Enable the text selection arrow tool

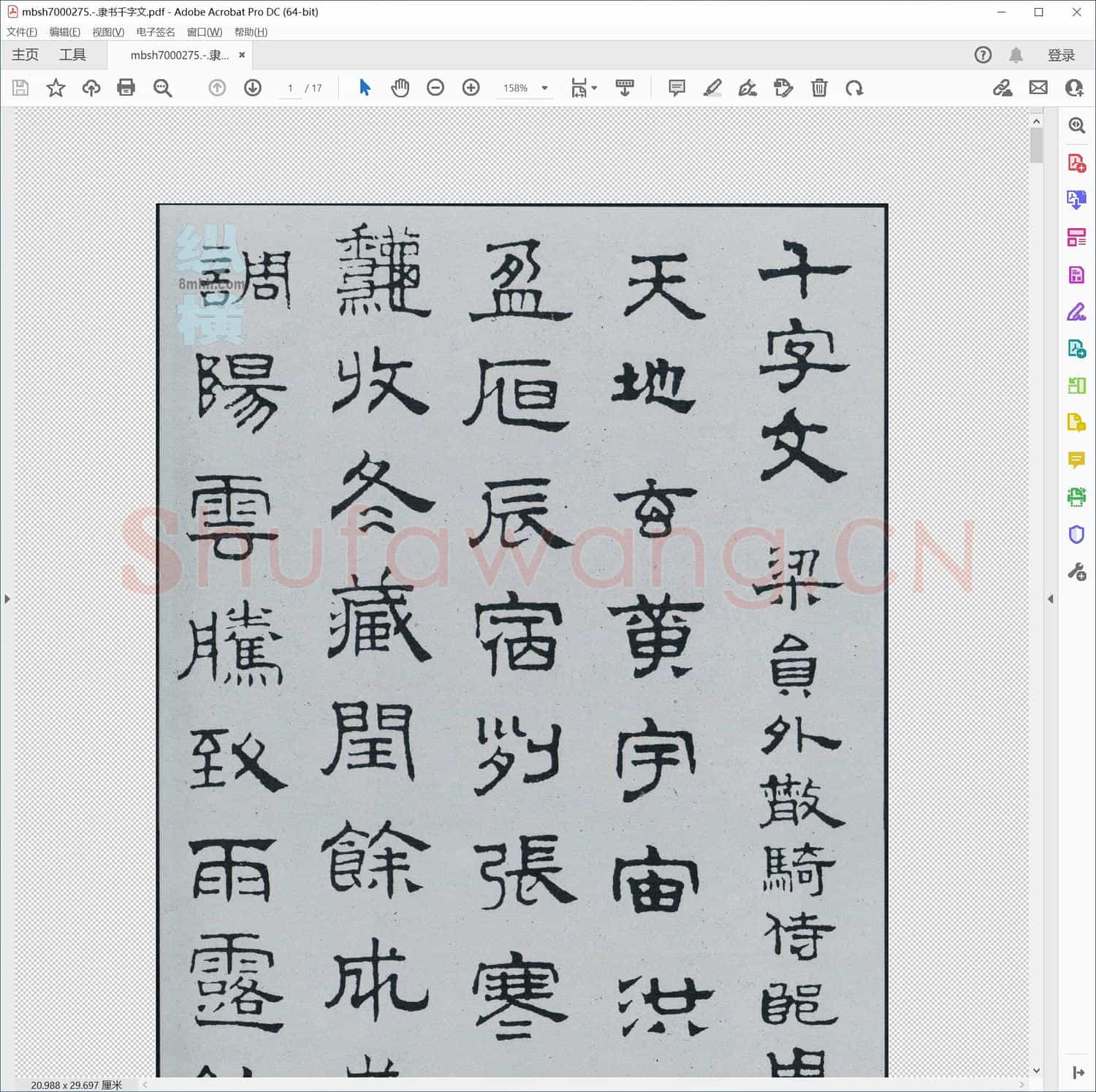(x=364, y=88)
